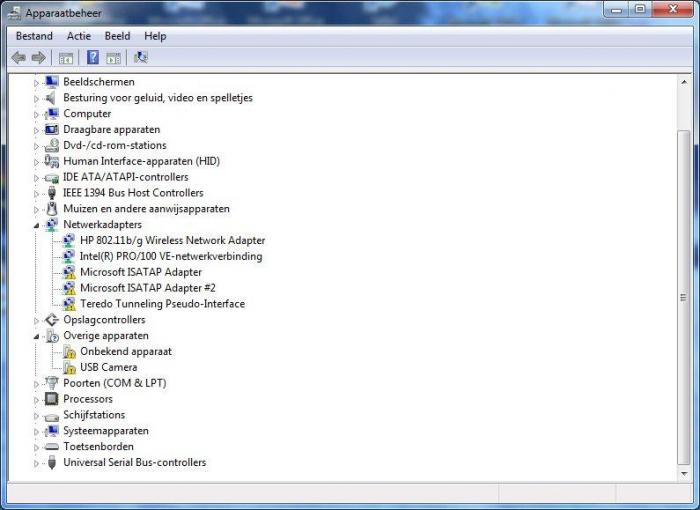
Task: Click the warning icon of USB Camera
Action: click(x=69, y=368)
